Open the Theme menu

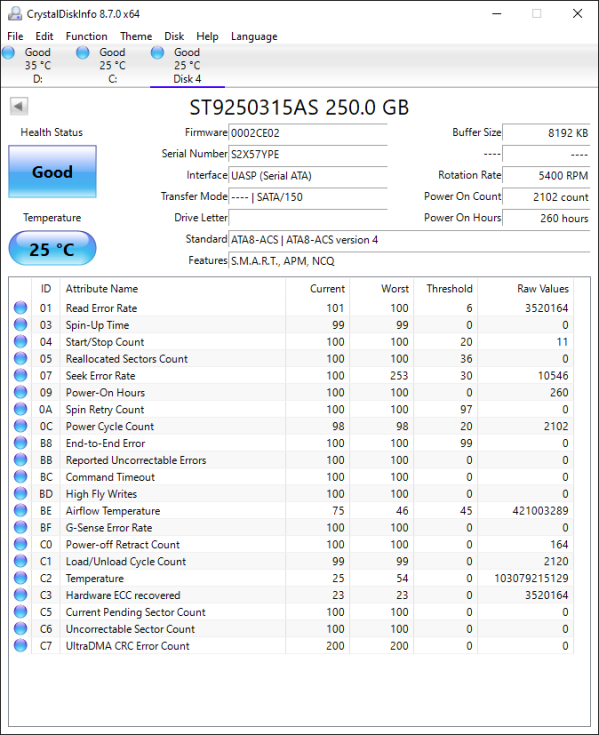[x=136, y=37]
